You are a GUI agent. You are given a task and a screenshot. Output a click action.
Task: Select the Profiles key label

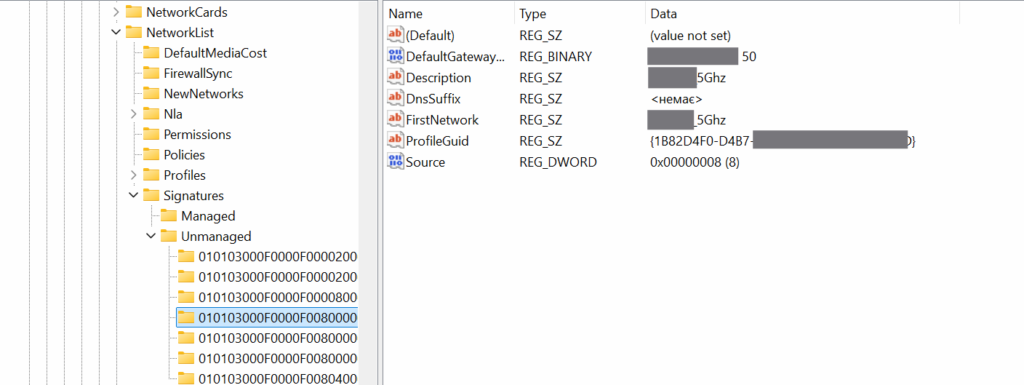(x=185, y=175)
